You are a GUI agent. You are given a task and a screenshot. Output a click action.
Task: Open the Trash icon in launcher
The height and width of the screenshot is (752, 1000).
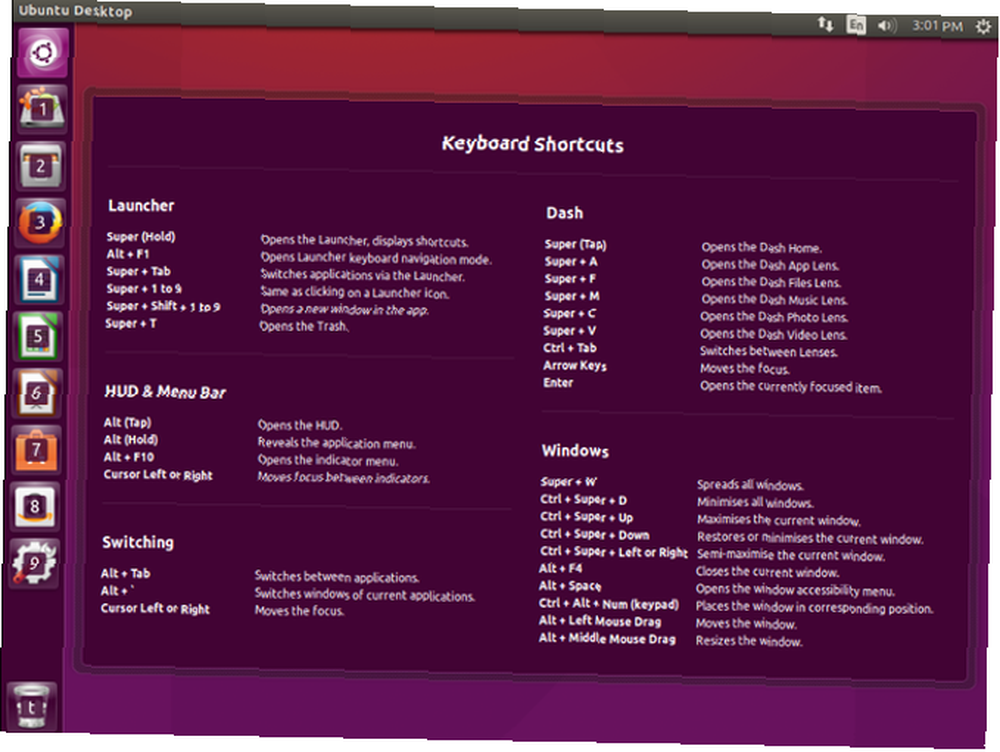tap(31, 705)
